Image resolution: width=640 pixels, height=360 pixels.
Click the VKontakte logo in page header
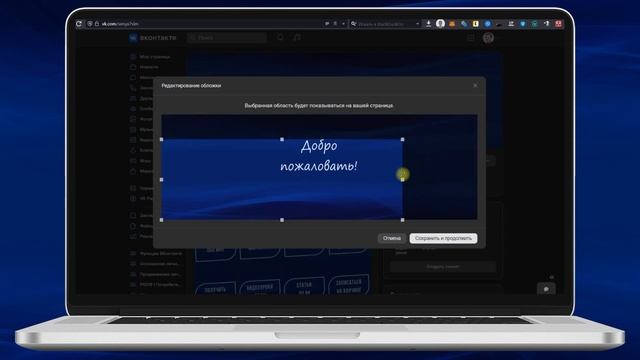tap(153, 38)
